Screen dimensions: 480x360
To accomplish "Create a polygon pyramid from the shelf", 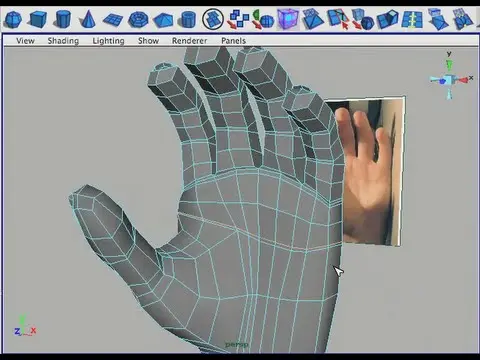I will click(x=163, y=20).
